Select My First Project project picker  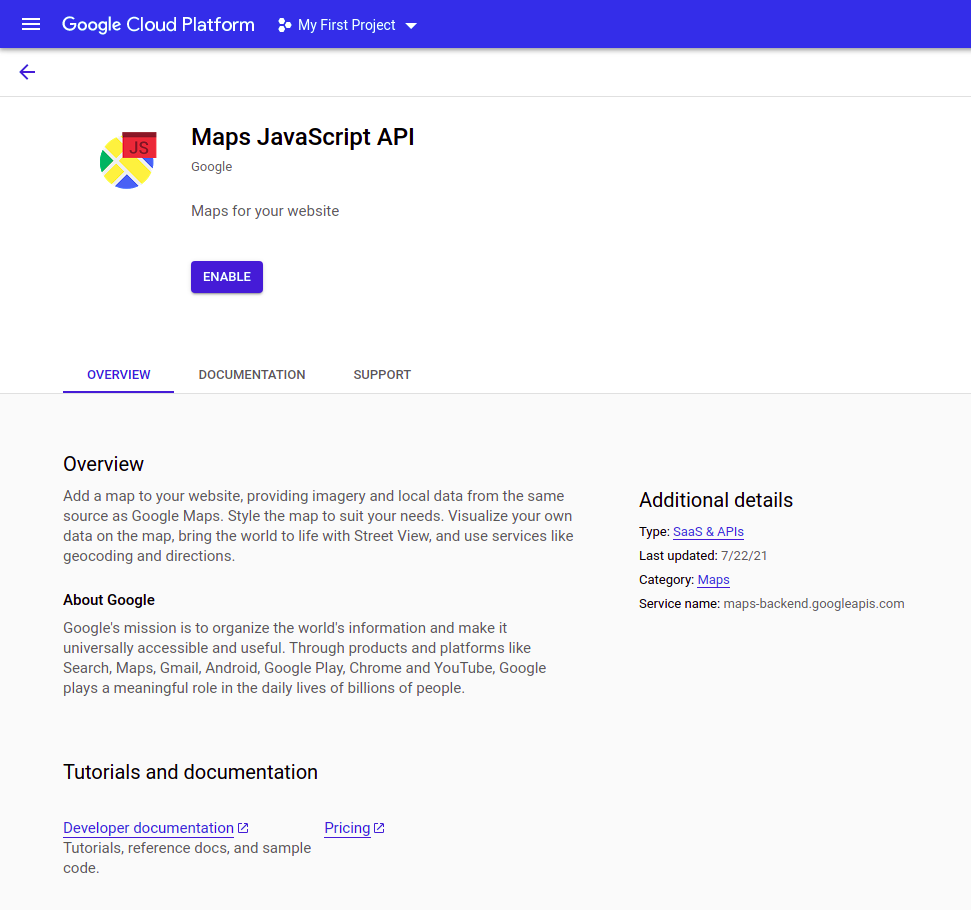[347, 25]
